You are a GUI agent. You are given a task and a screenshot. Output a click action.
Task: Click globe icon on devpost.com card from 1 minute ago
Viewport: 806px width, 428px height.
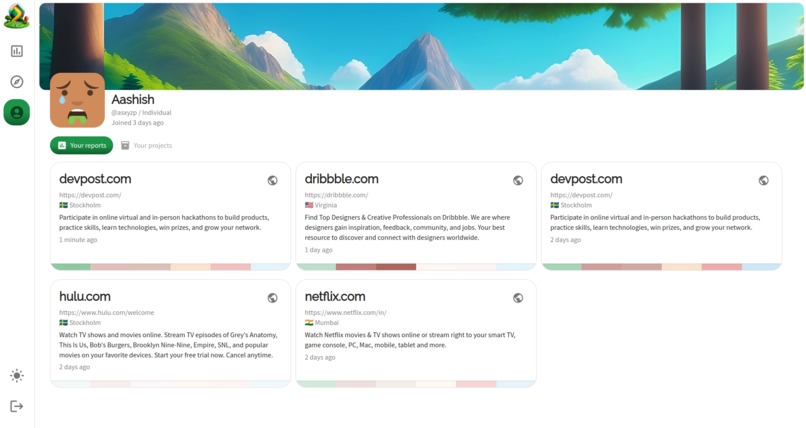272,180
